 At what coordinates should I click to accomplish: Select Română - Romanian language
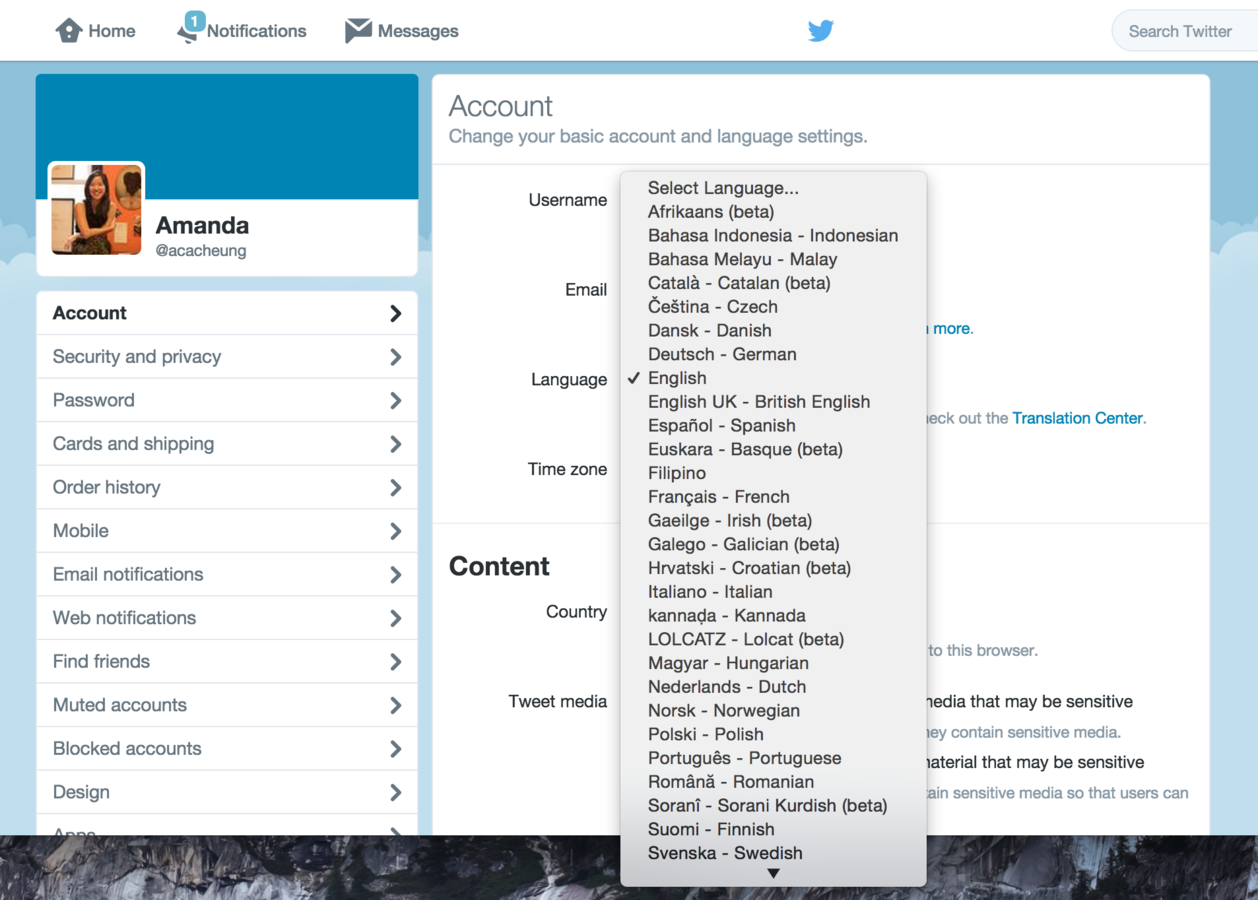773,782
